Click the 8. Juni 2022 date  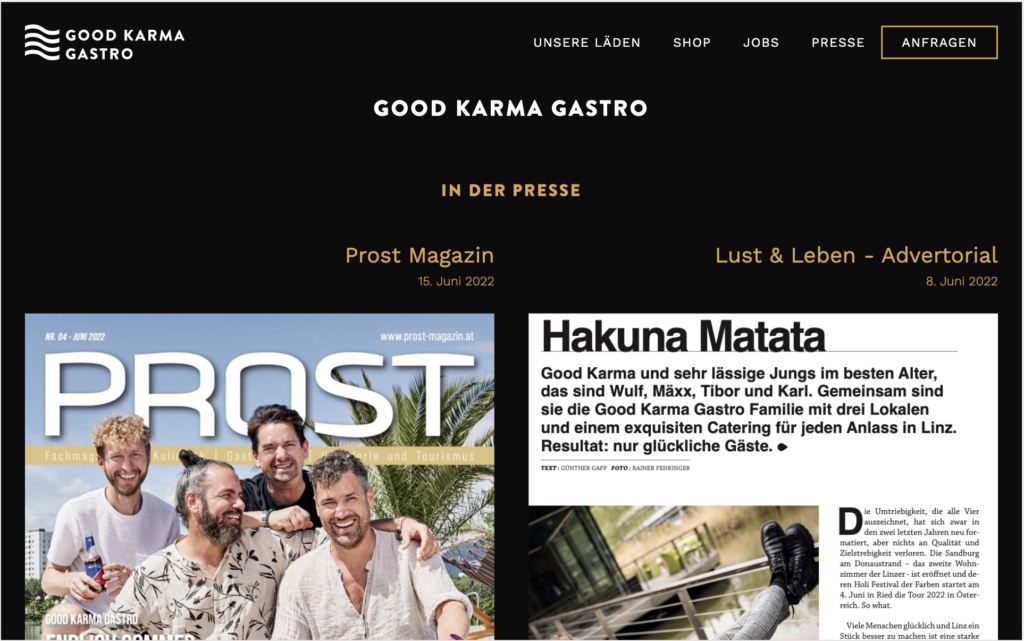(x=961, y=281)
